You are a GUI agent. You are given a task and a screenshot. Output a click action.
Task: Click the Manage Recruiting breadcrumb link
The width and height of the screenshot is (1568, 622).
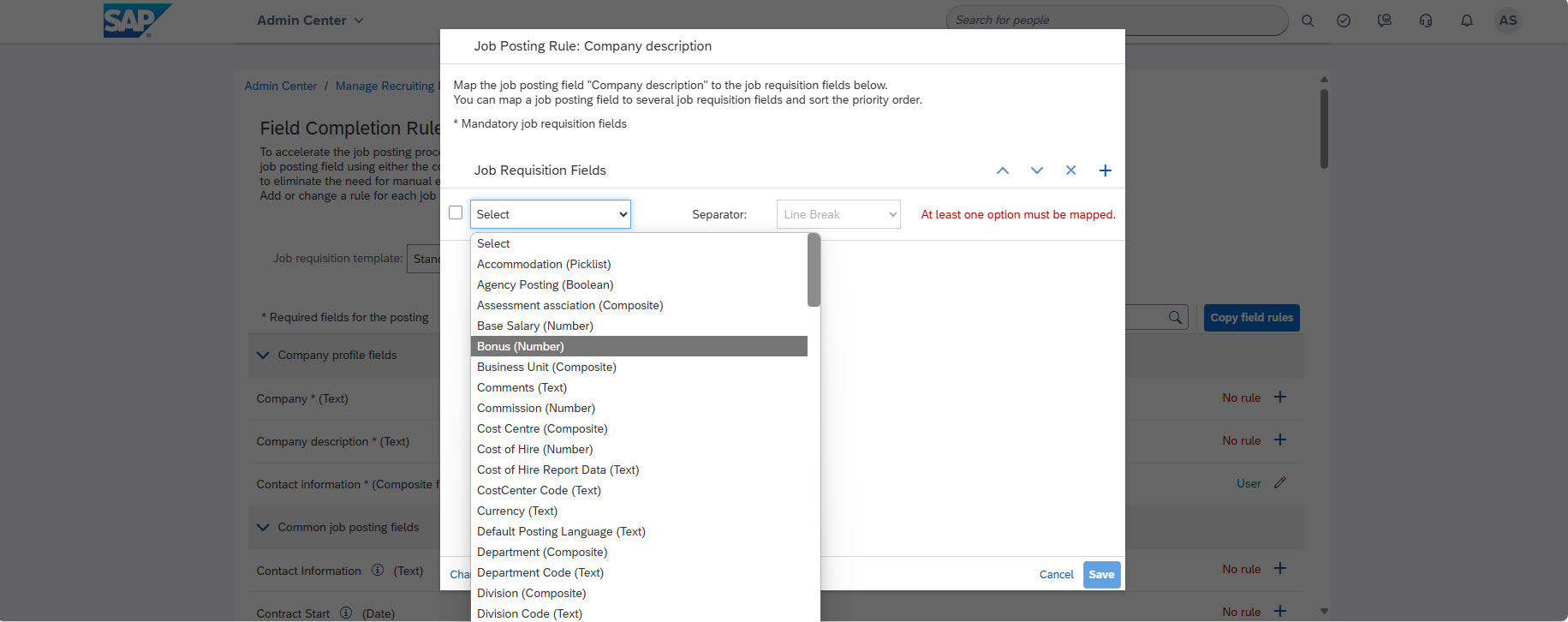click(387, 86)
